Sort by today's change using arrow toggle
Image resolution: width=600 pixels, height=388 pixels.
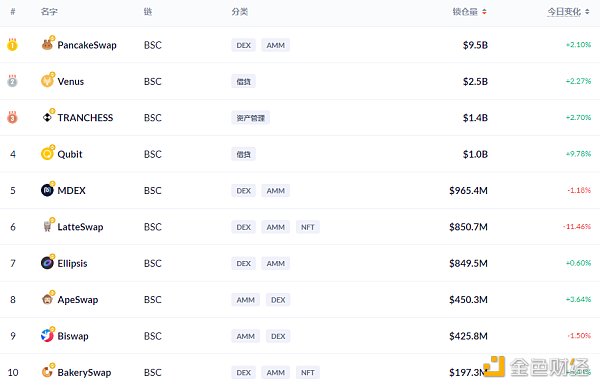(587, 12)
